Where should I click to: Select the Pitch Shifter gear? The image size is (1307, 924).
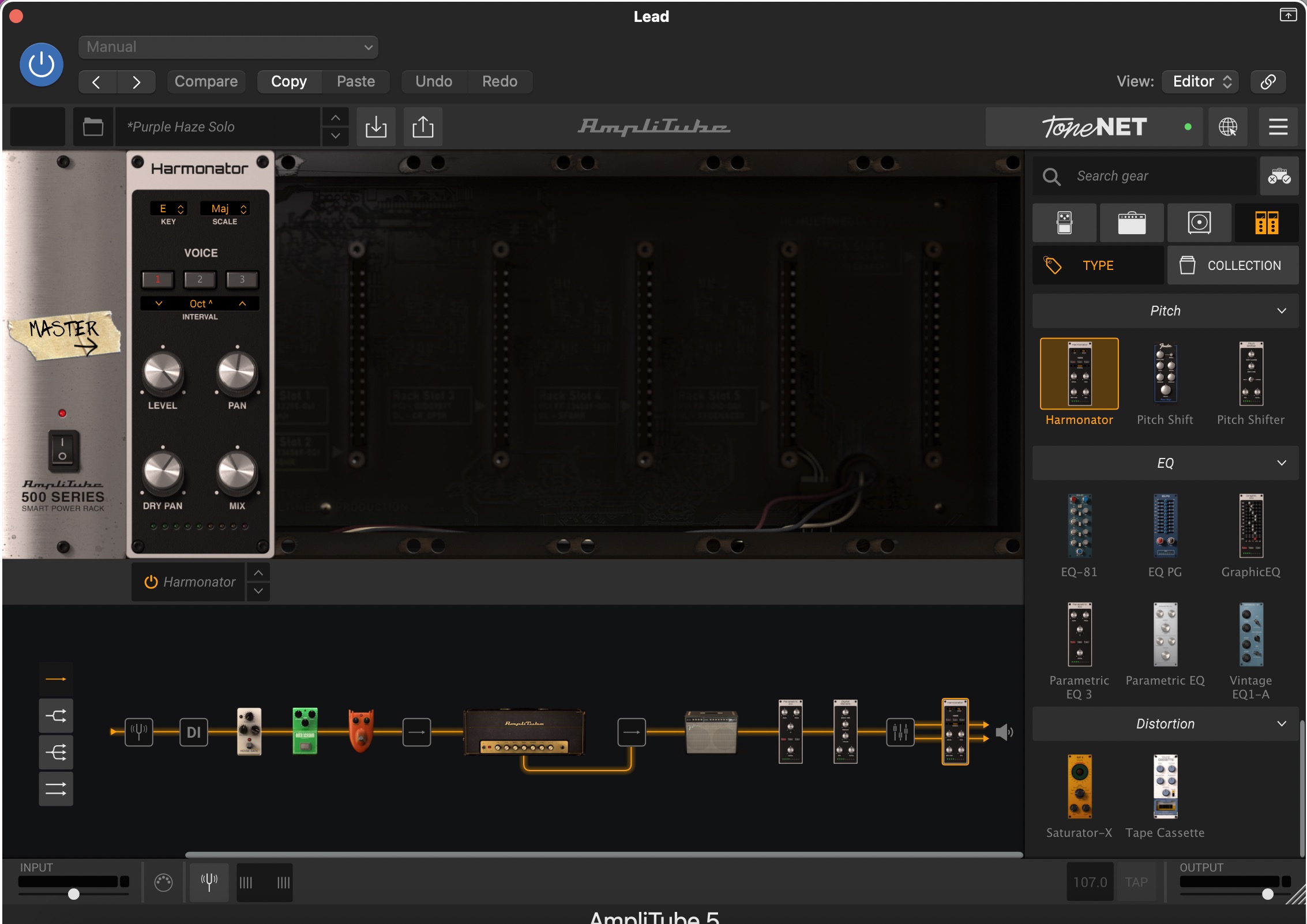(1251, 374)
